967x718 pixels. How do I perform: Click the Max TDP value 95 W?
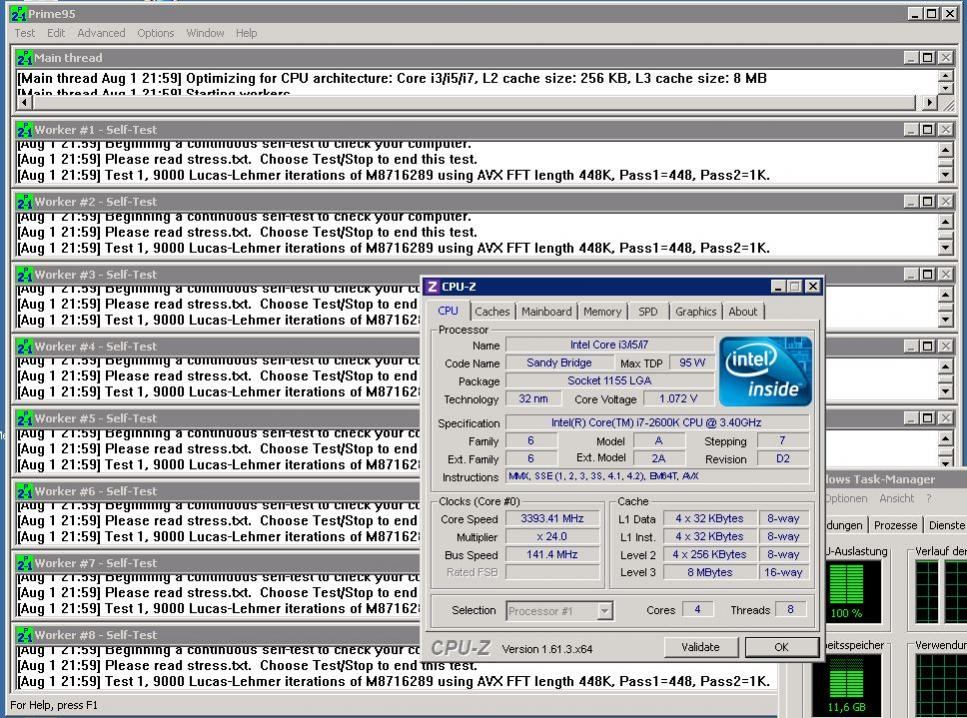[x=692, y=363]
